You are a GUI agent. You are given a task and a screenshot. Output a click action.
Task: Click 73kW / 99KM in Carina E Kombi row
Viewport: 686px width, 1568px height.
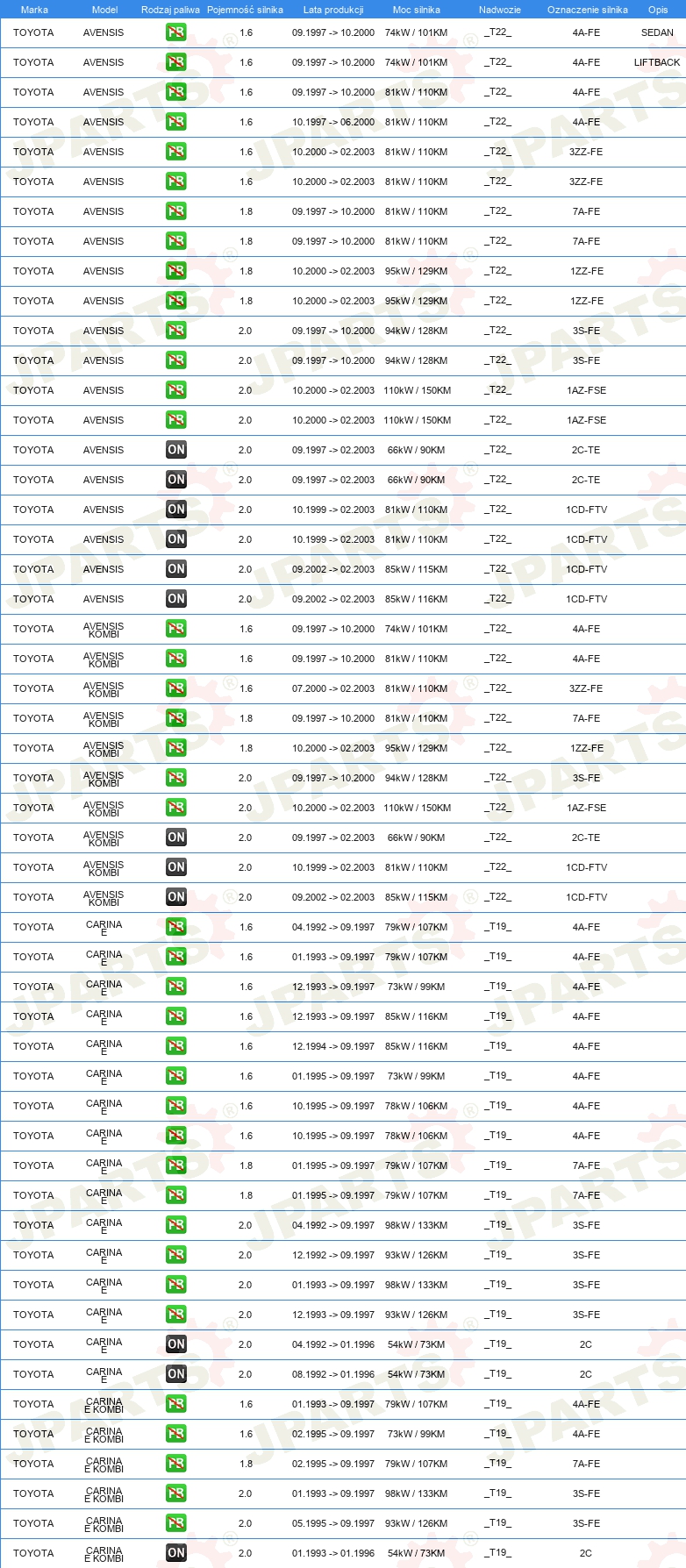click(x=417, y=1434)
